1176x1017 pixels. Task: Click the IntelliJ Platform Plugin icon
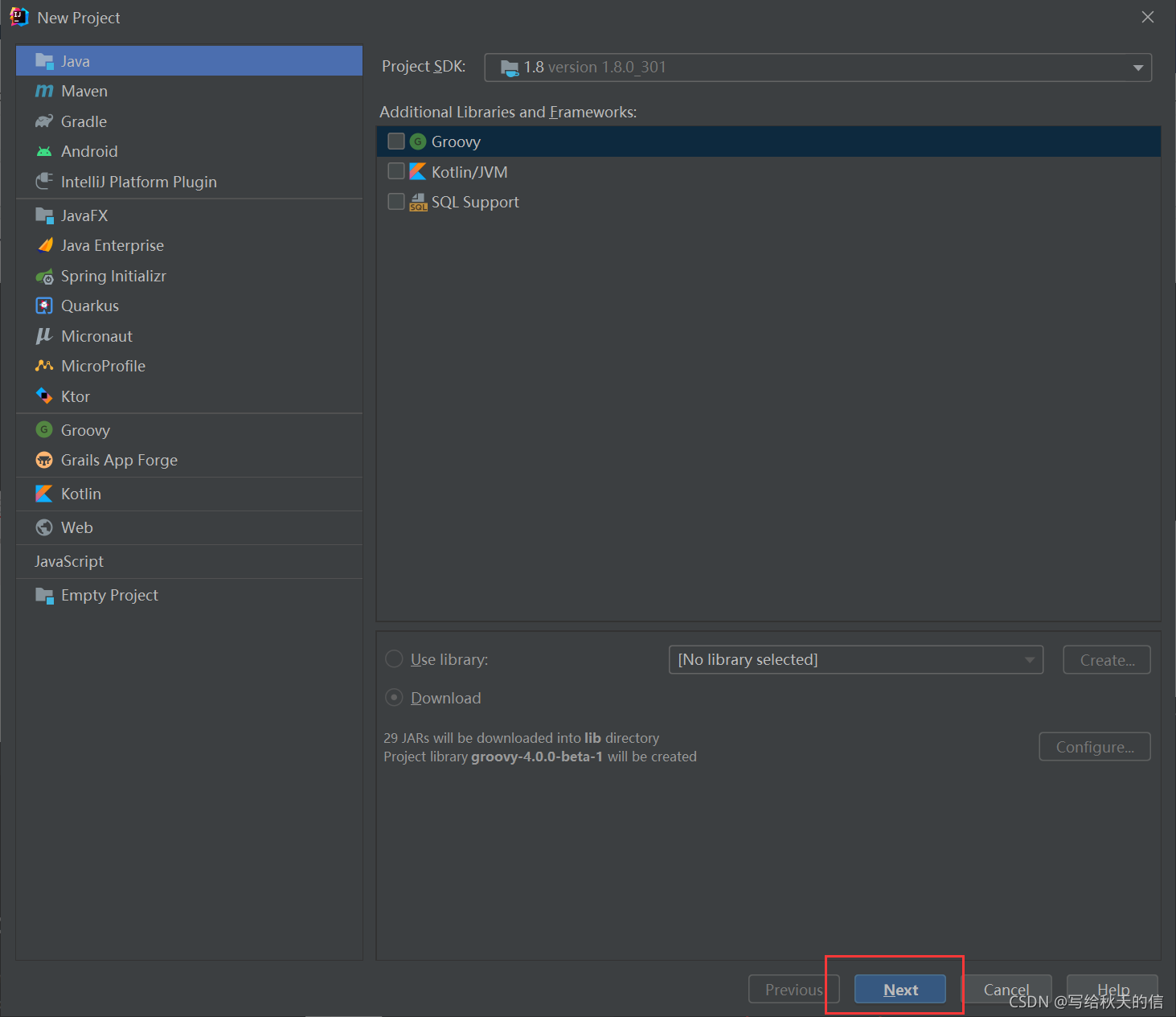[x=44, y=182]
